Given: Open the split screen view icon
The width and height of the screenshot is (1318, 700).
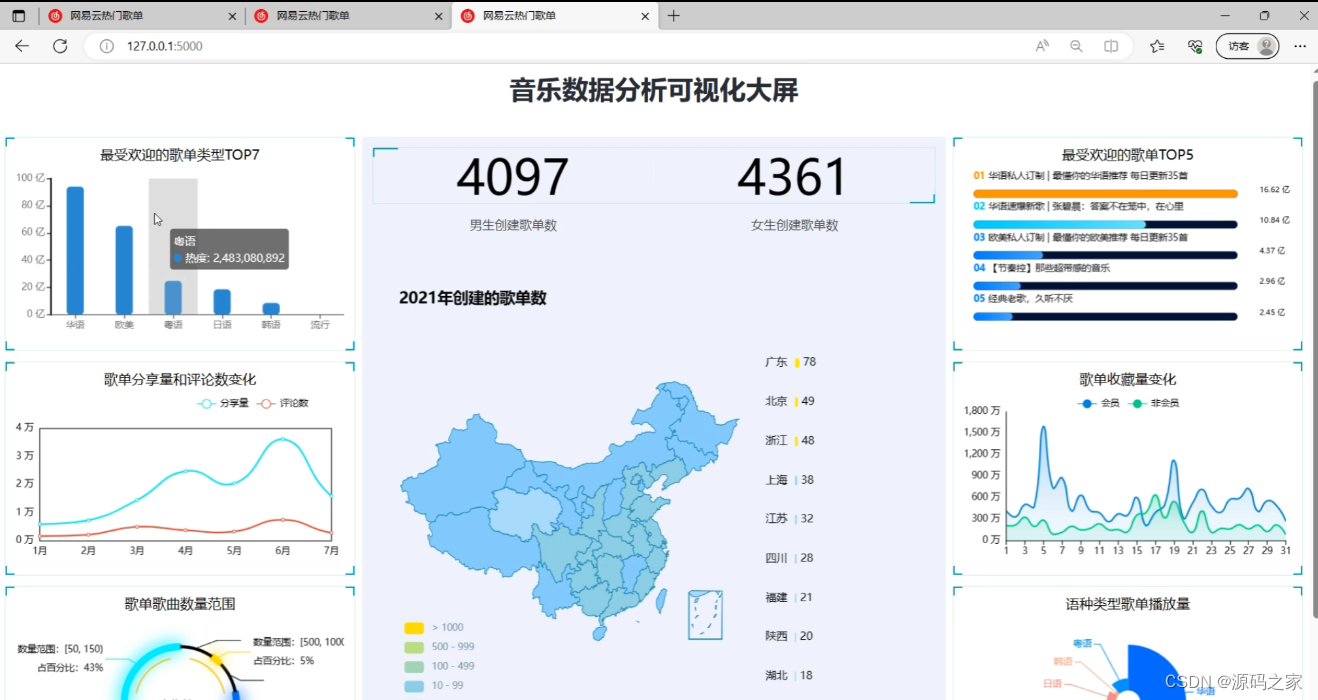Looking at the screenshot, I should pyautogui.click(x=1111, y=46).
